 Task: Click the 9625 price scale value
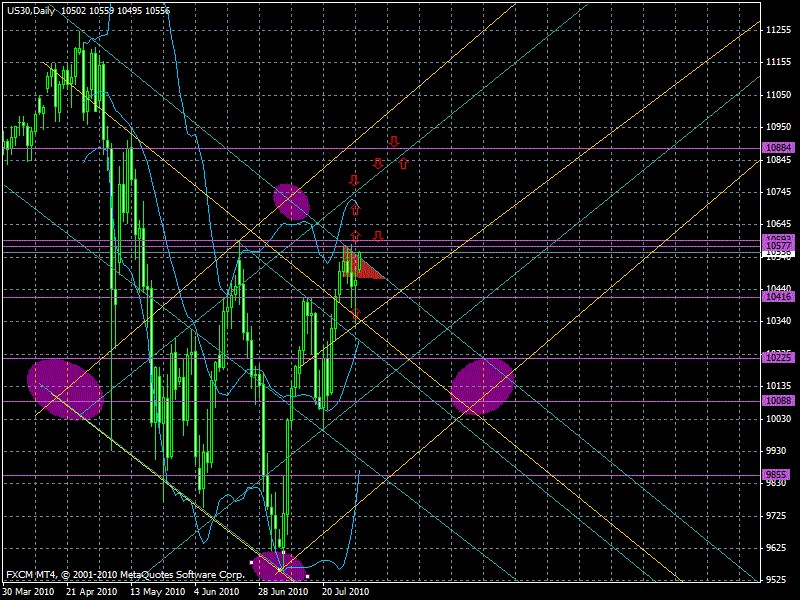click(778, 548)
